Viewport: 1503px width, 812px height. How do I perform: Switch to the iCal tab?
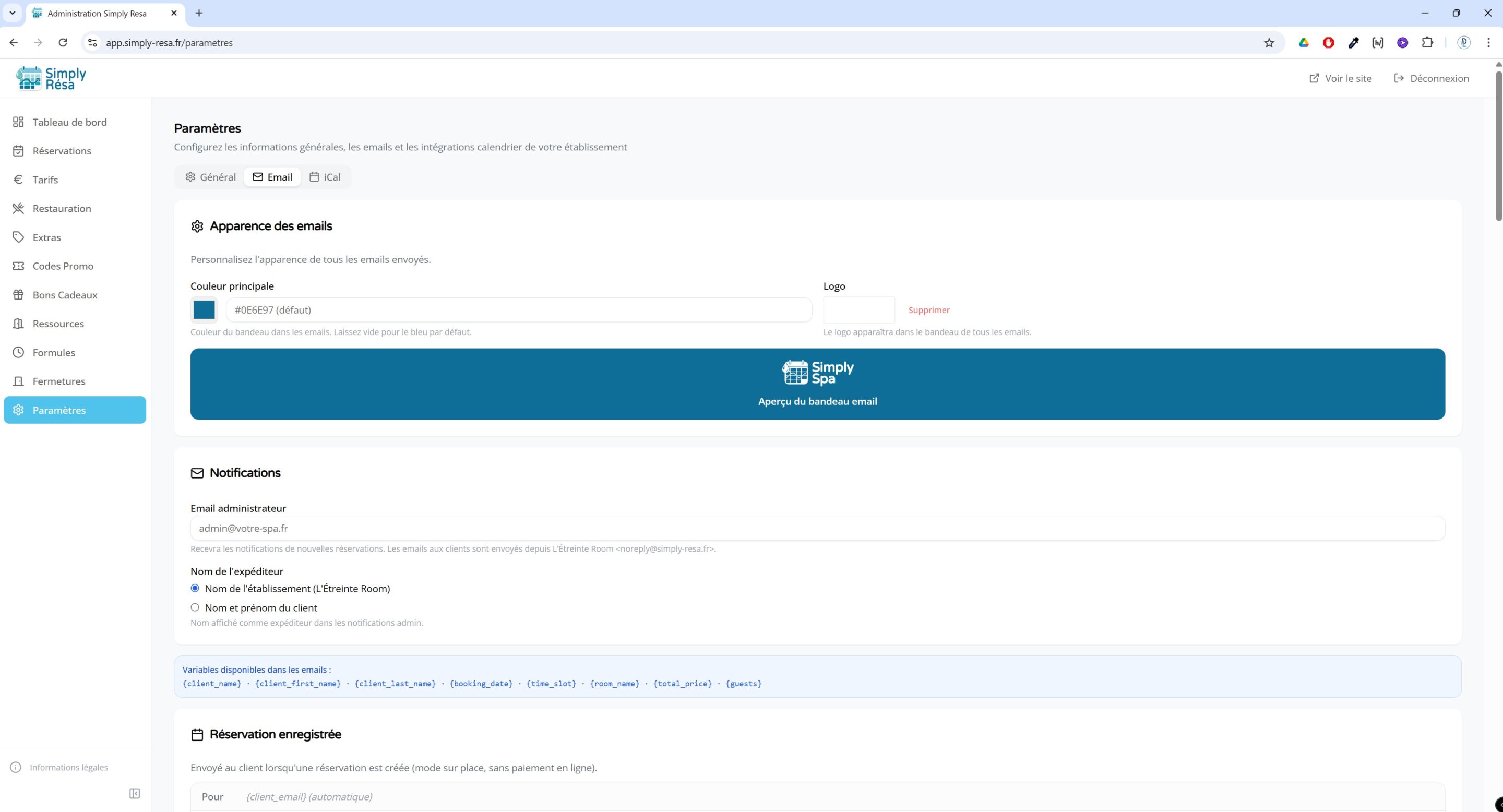325,177
